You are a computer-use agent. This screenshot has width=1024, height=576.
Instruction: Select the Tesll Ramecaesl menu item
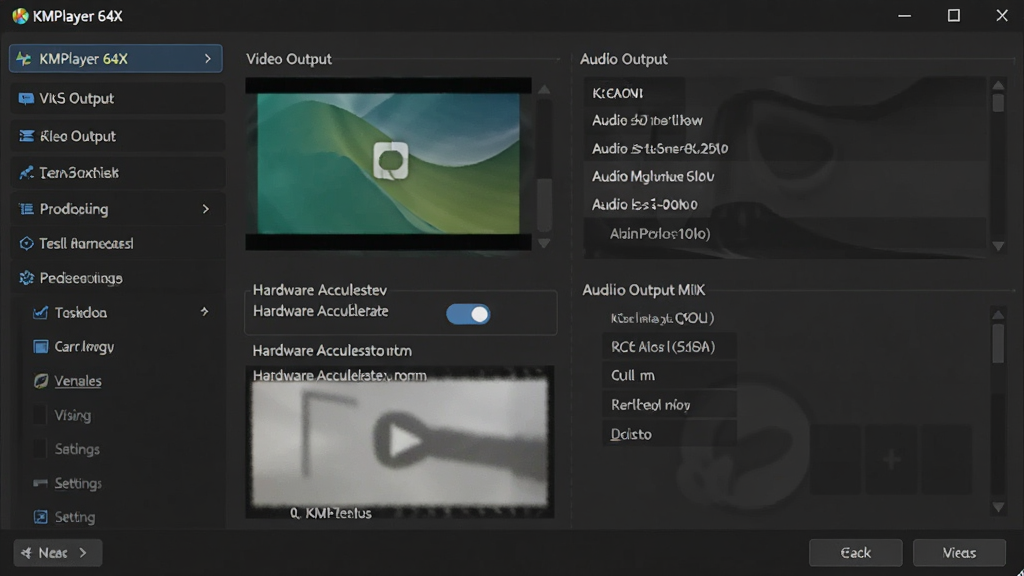tap(118, 244)
